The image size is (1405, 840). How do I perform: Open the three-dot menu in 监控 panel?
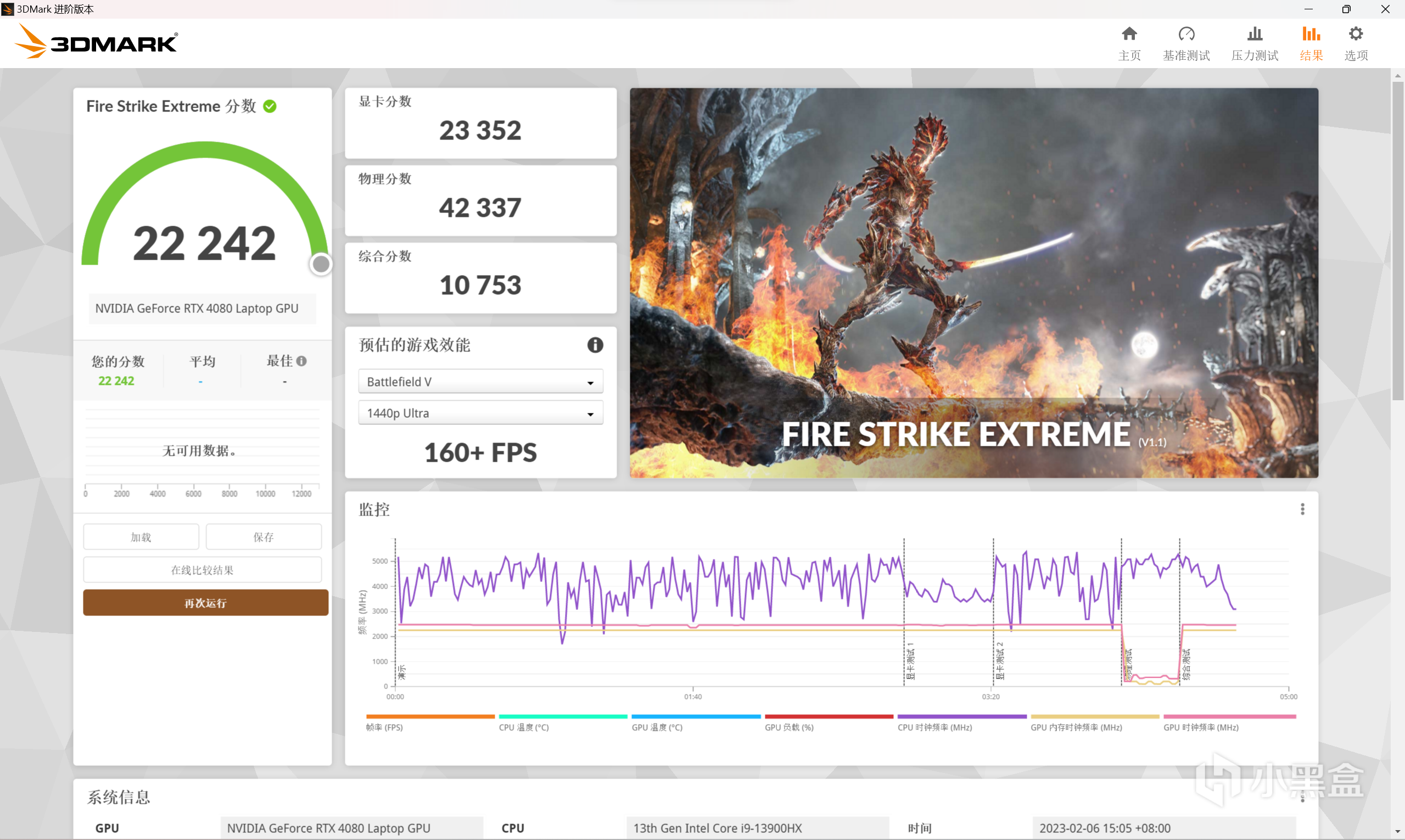coord(1302,509)
